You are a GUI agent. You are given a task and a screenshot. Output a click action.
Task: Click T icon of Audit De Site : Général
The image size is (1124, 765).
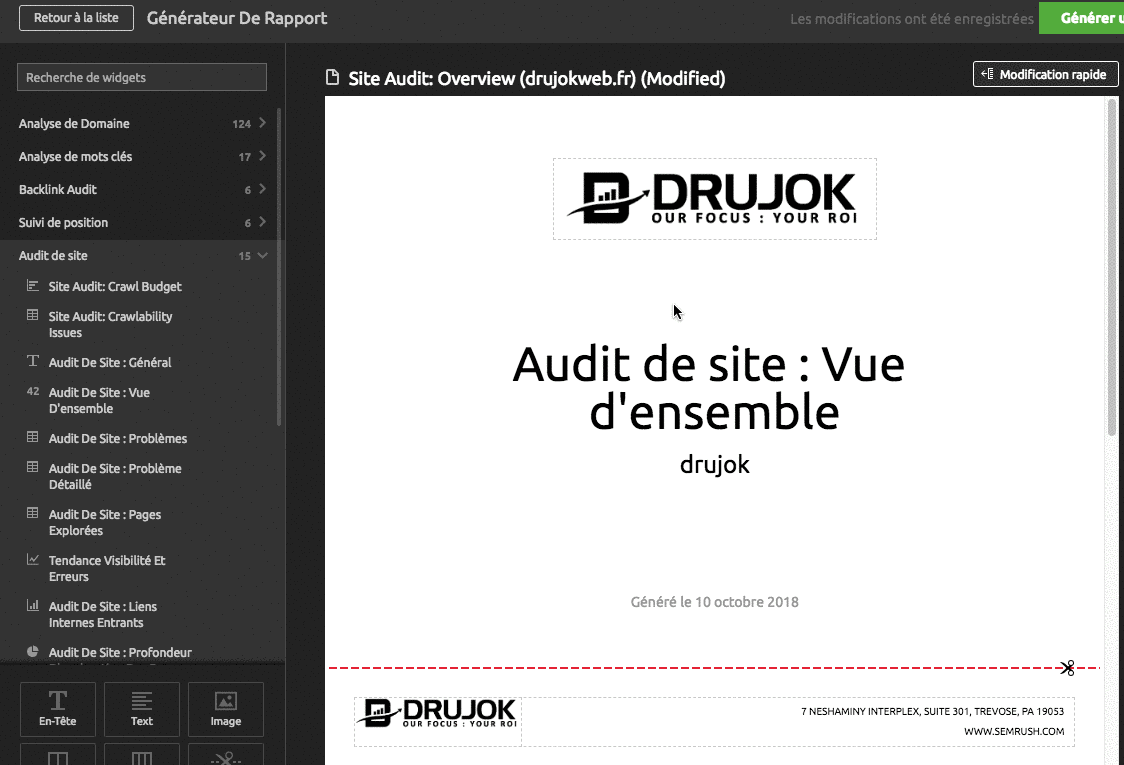pos(32,361)
